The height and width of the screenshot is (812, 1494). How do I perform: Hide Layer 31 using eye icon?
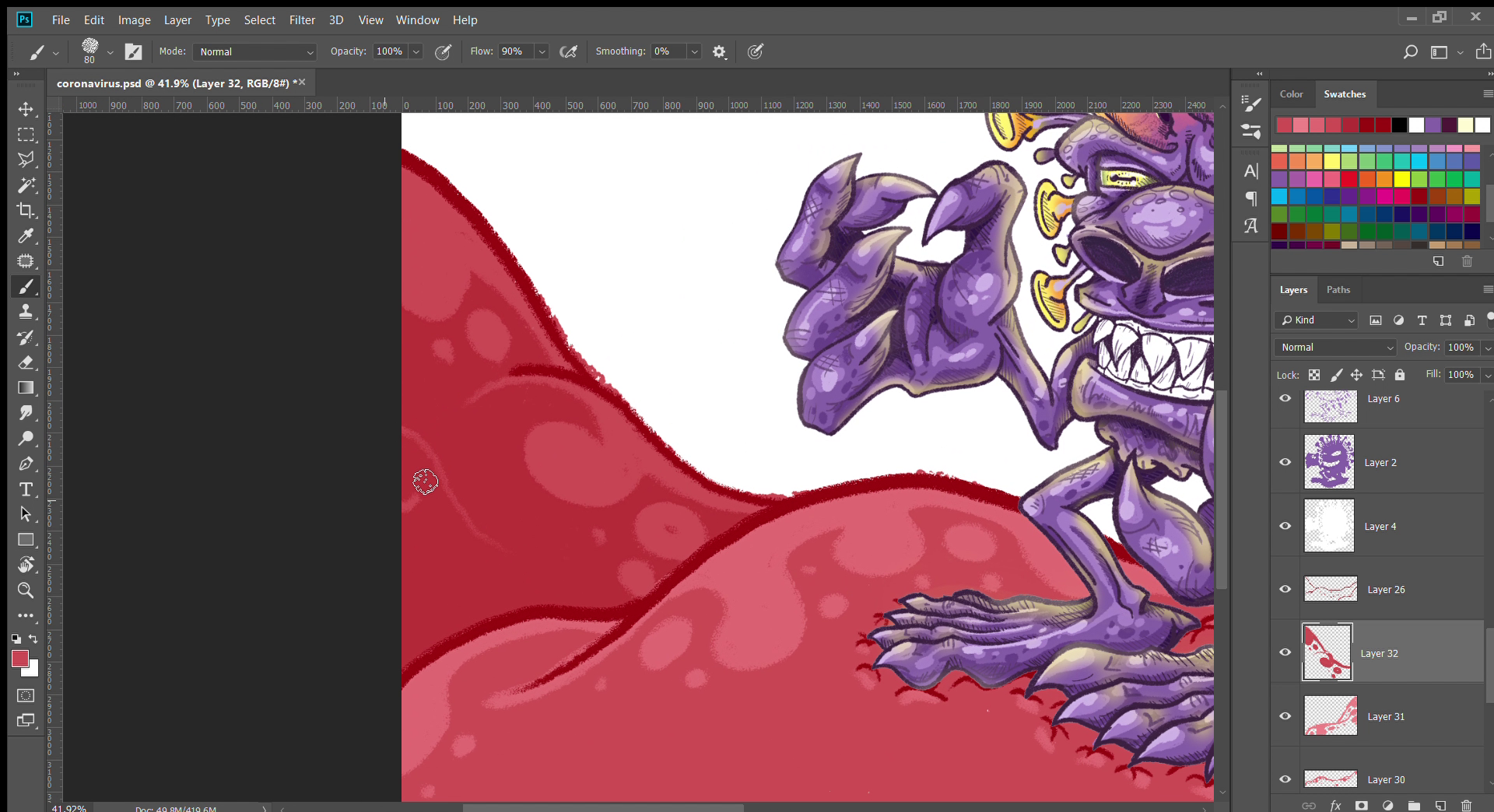point(1285,716)
